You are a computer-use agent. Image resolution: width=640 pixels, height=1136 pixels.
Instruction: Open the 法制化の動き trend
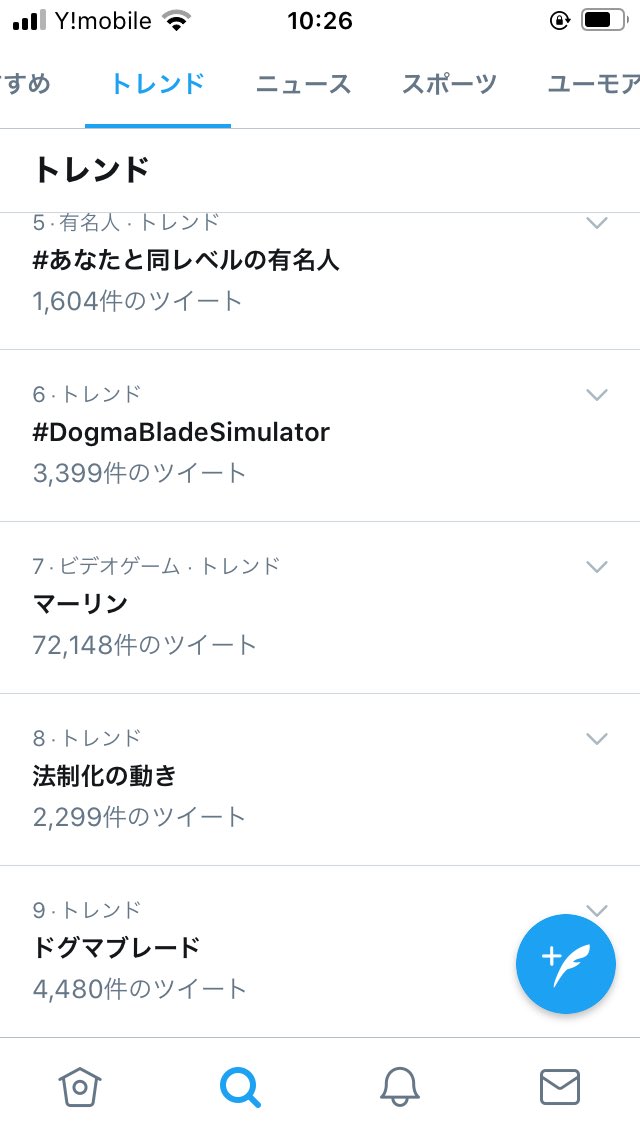(105, 775)
